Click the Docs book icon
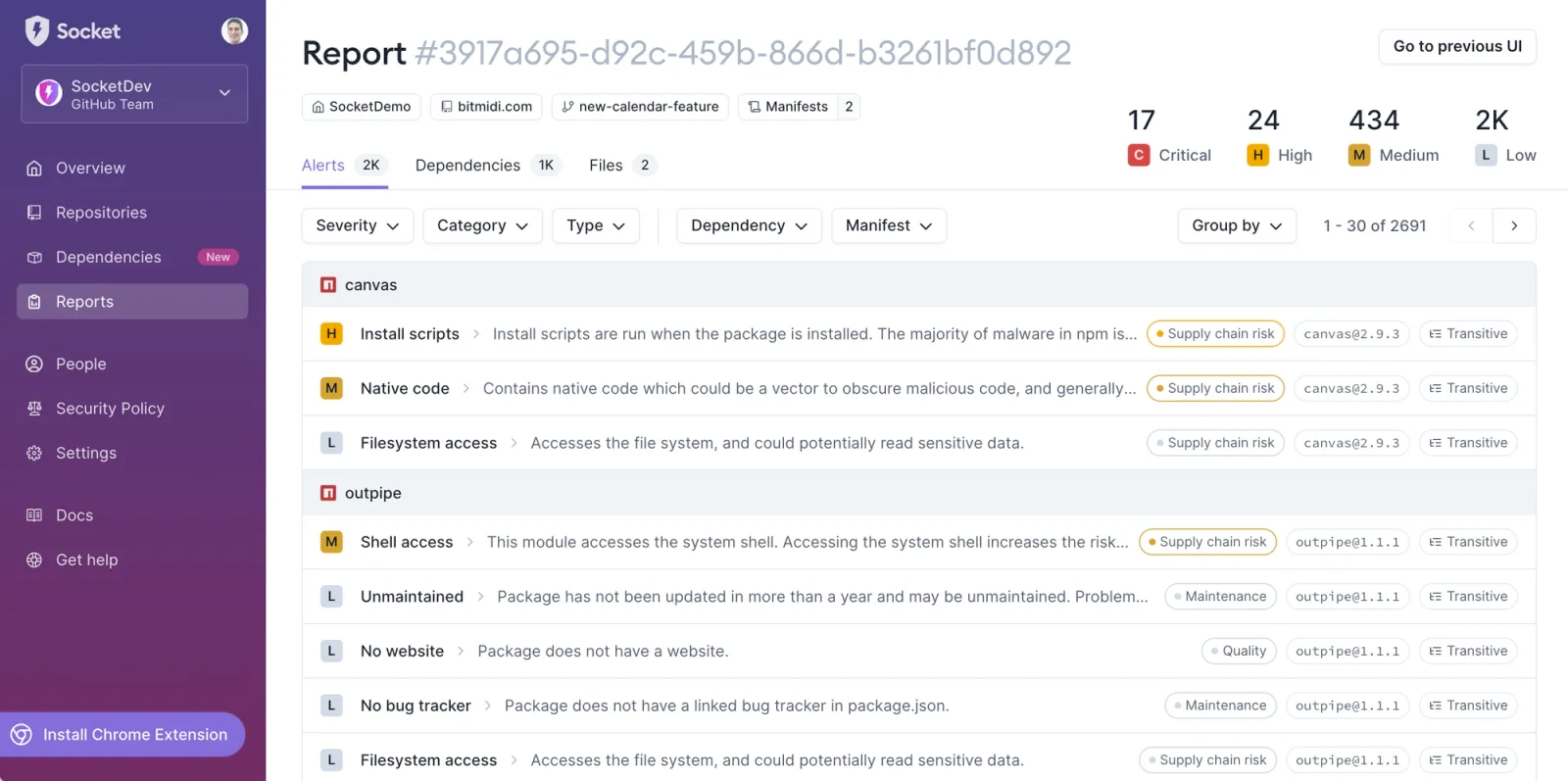 (x=34, y=515)
